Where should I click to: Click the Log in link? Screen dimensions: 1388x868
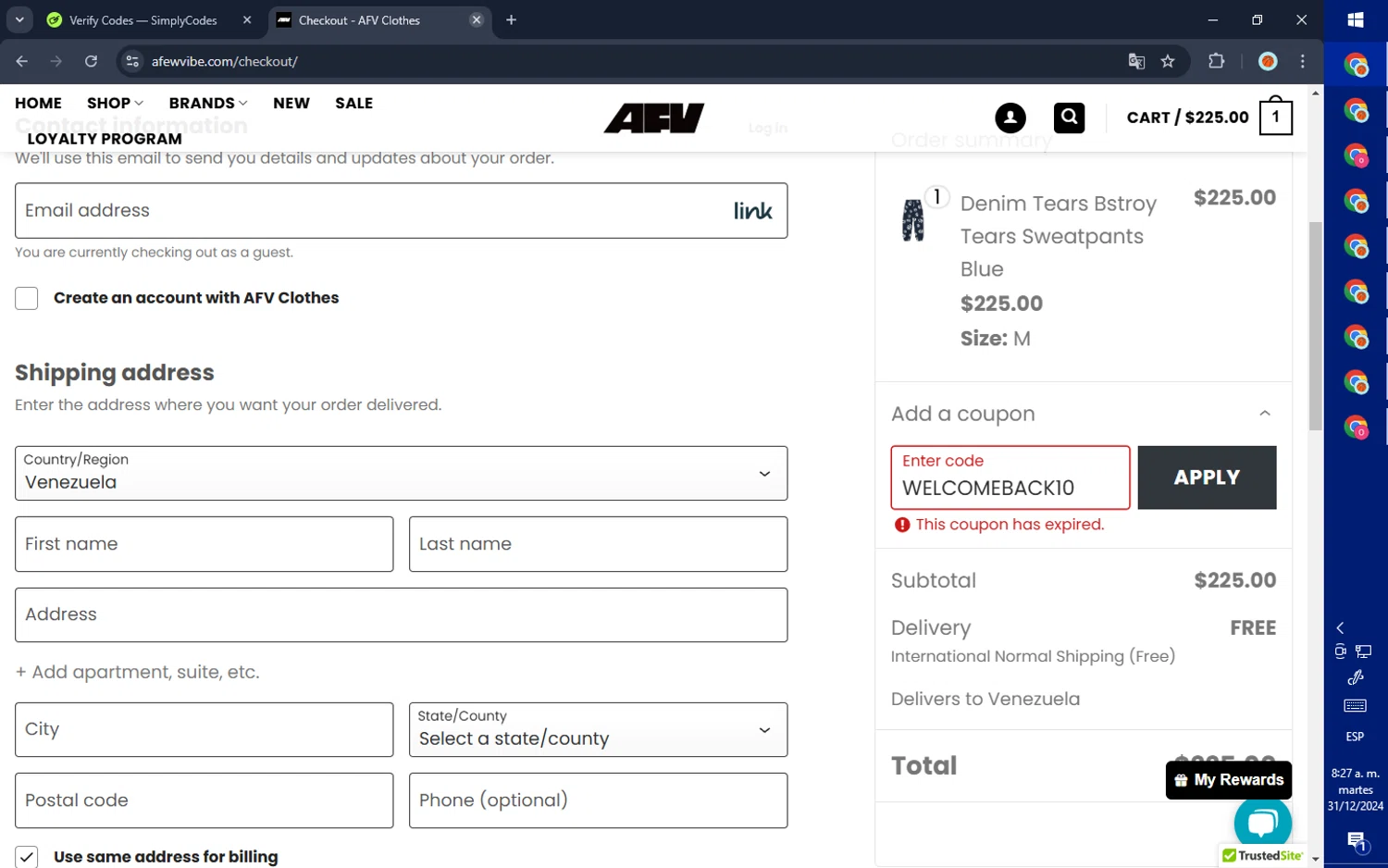click(x=767, y=128)
